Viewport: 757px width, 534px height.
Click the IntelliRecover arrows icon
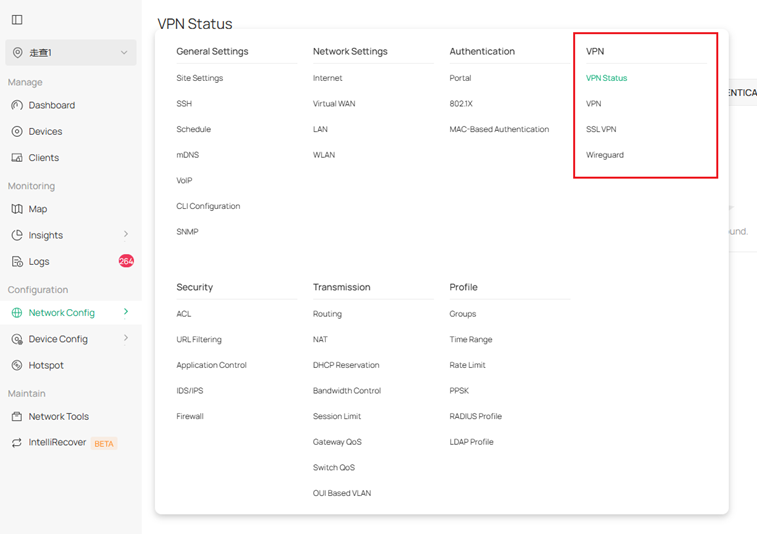pos(17,443)
